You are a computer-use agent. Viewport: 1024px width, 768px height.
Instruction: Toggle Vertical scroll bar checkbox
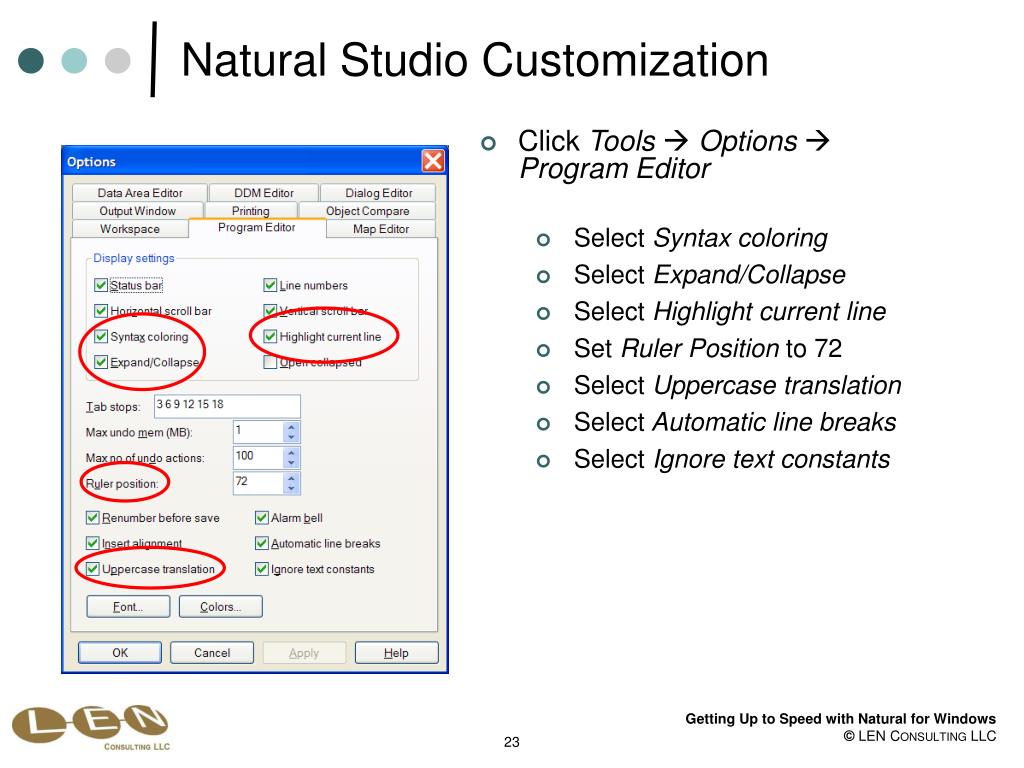(x=270, y=311)
